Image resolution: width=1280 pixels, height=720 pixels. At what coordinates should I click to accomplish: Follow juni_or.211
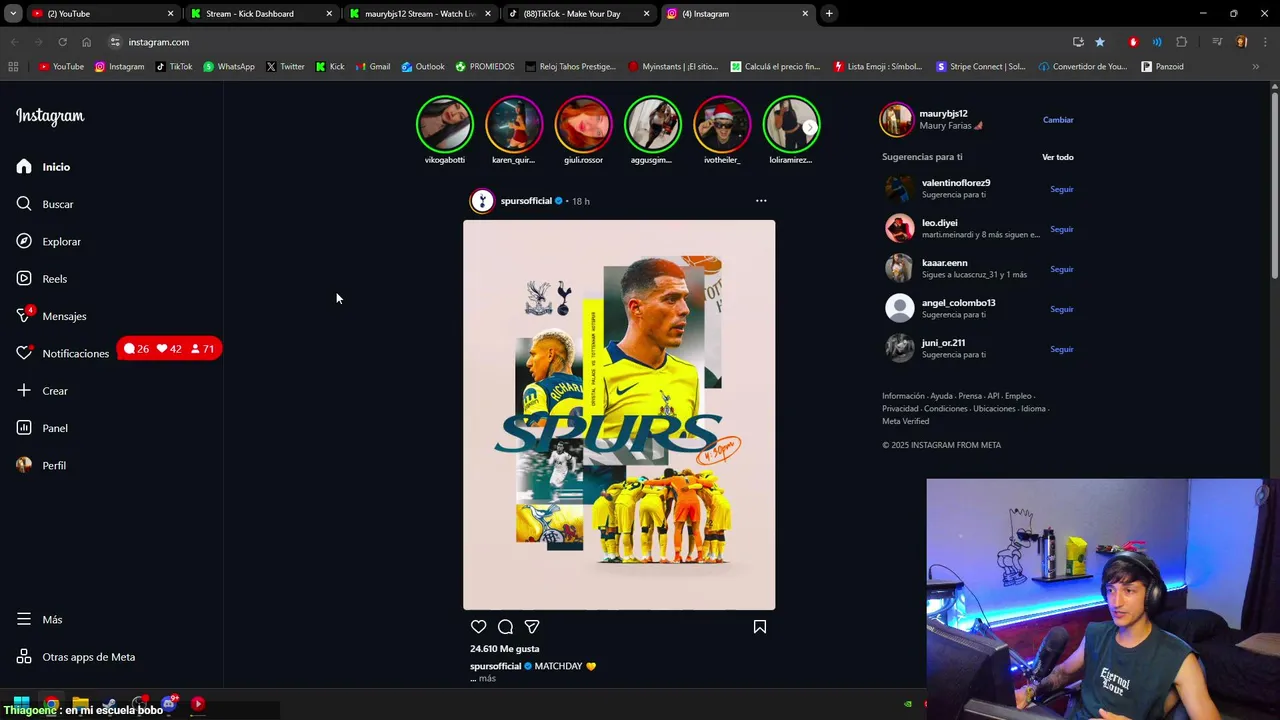tap(1062, 349)
